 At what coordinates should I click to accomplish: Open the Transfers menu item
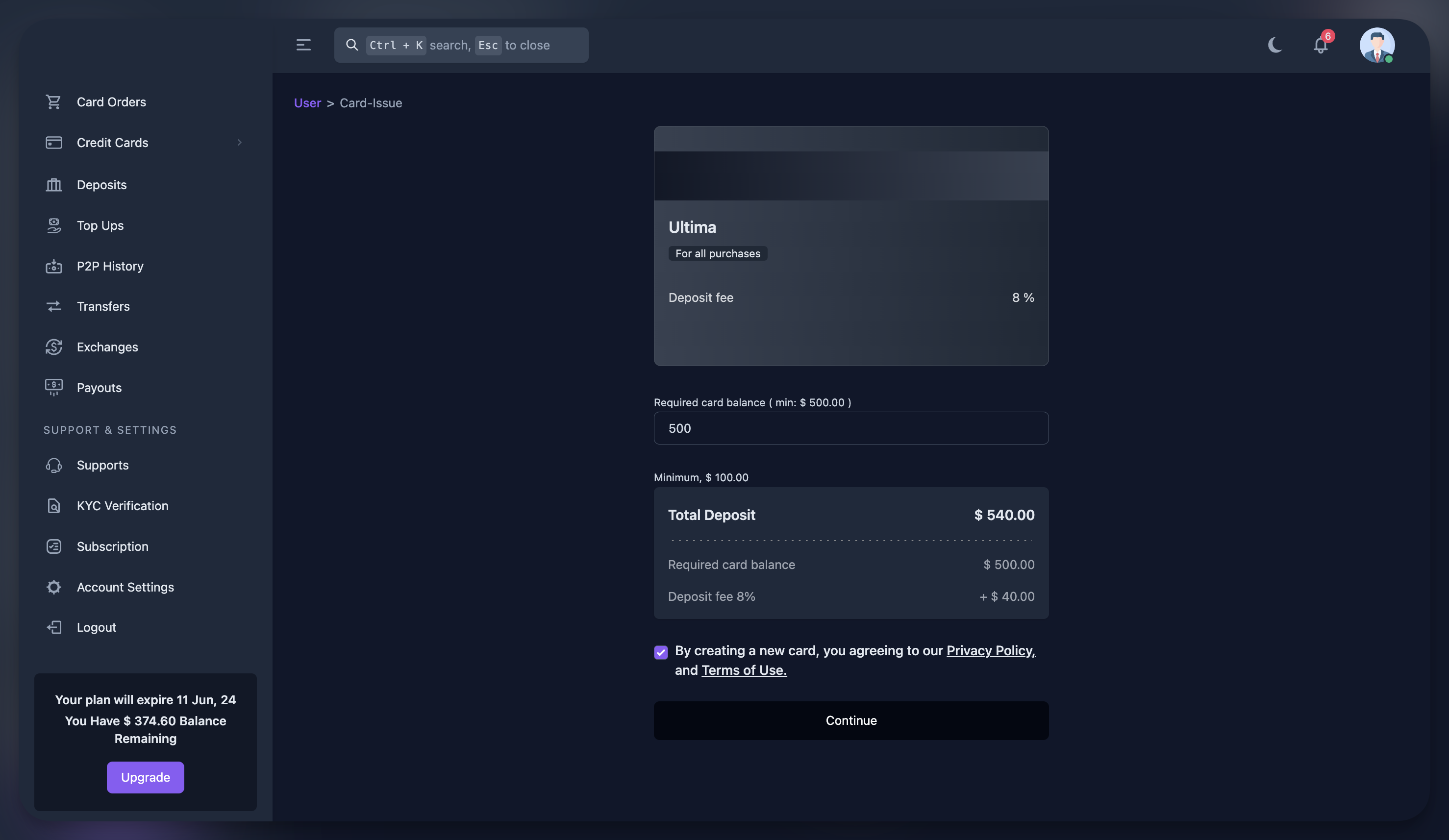(103, 306)
